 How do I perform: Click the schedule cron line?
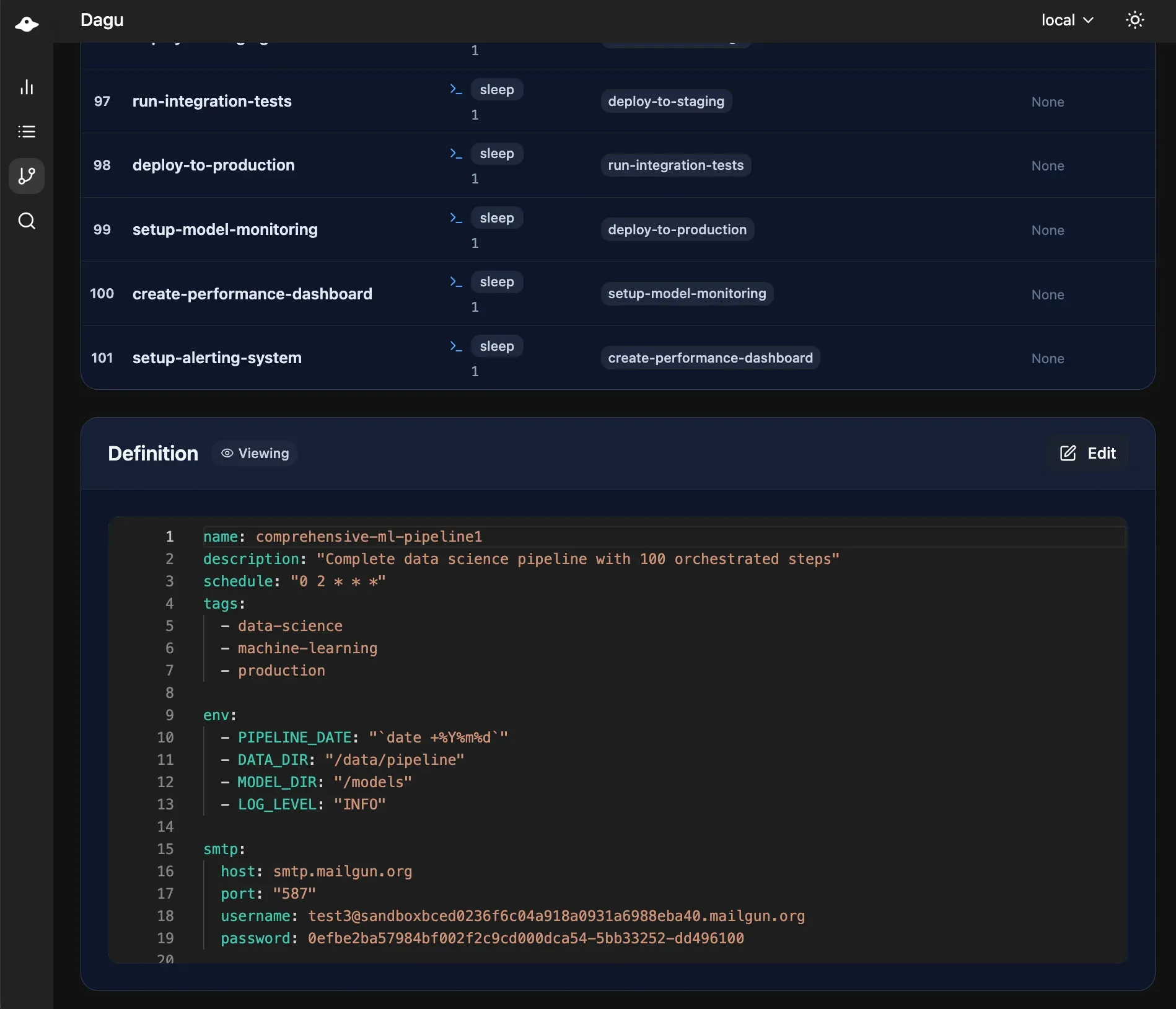(294, 581)
